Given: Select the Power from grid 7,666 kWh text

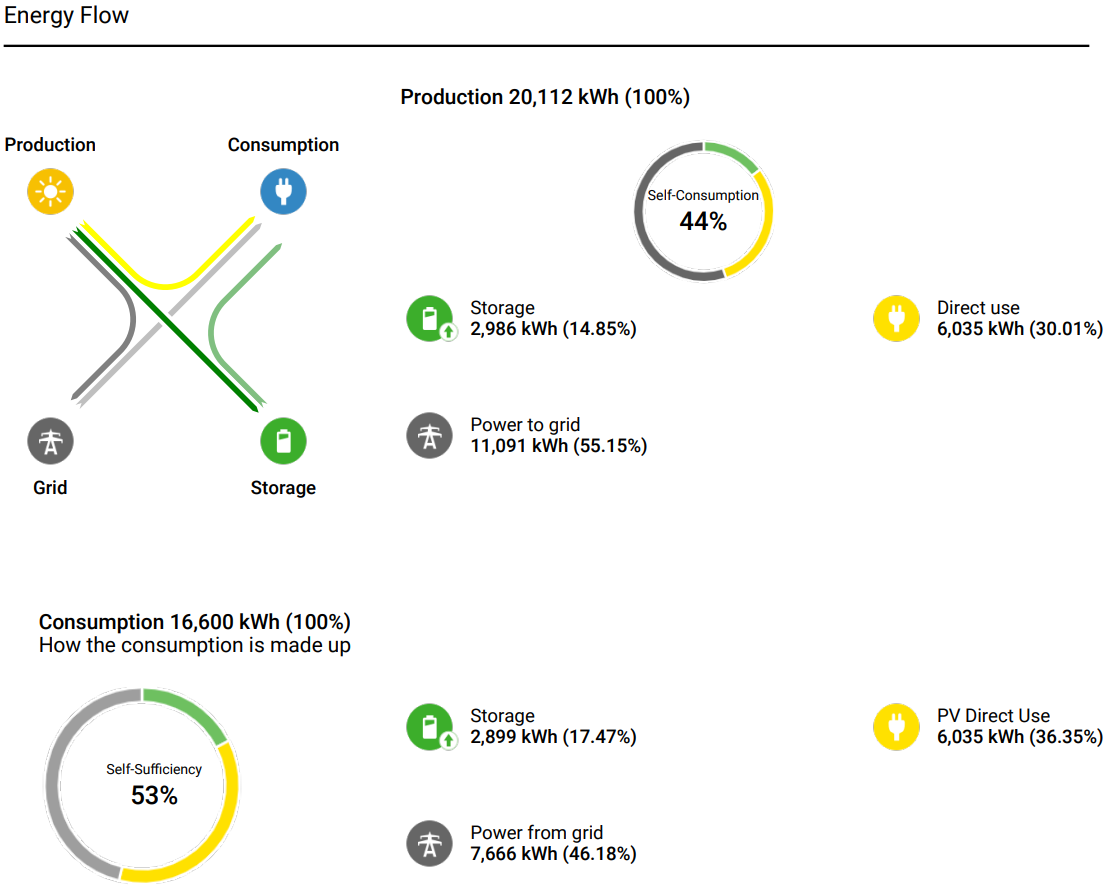Looking at the screenshot, I should tap(553, 843).
